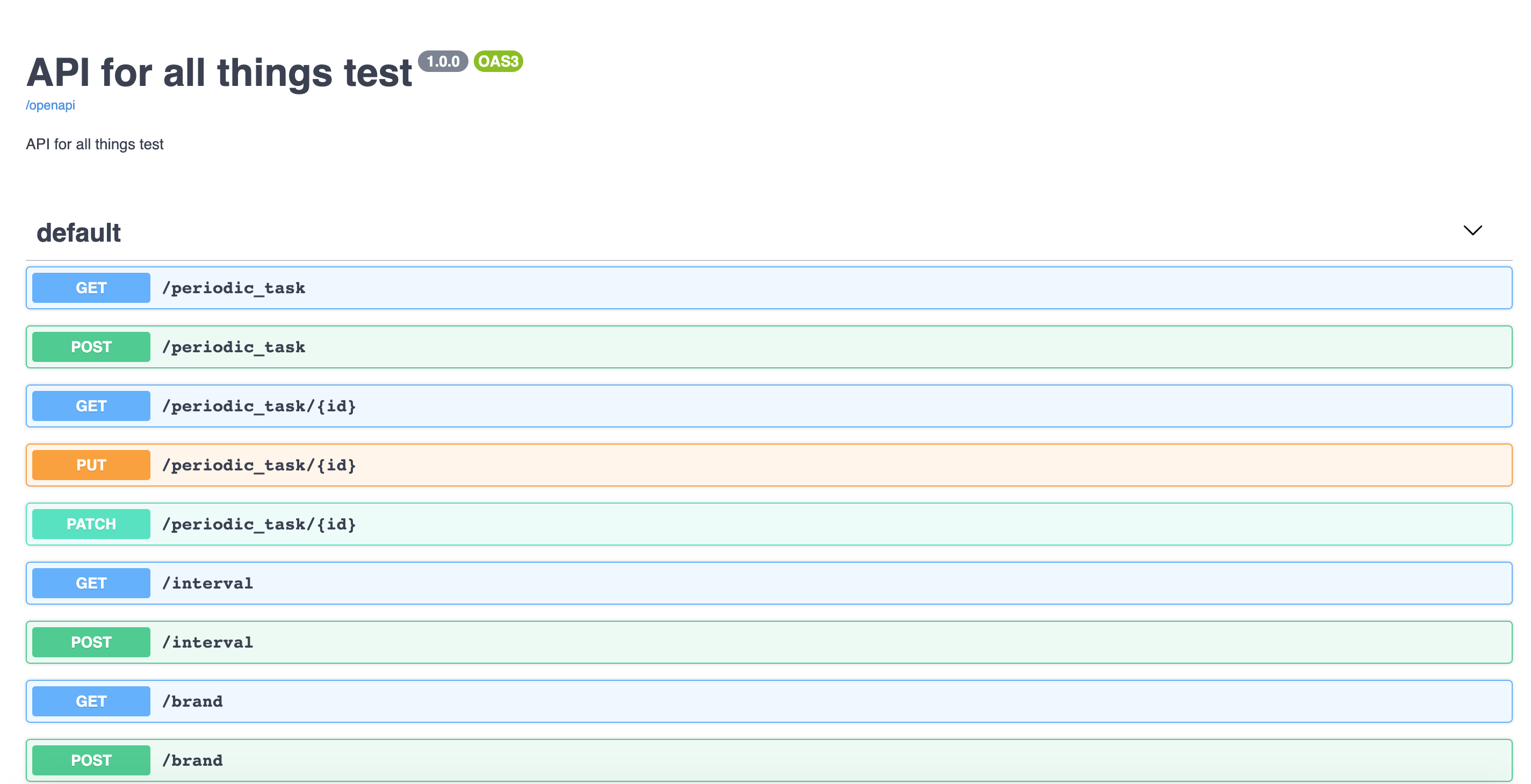Click the orange PUT method badge
1531x784 pixels.
pos(91,465)
